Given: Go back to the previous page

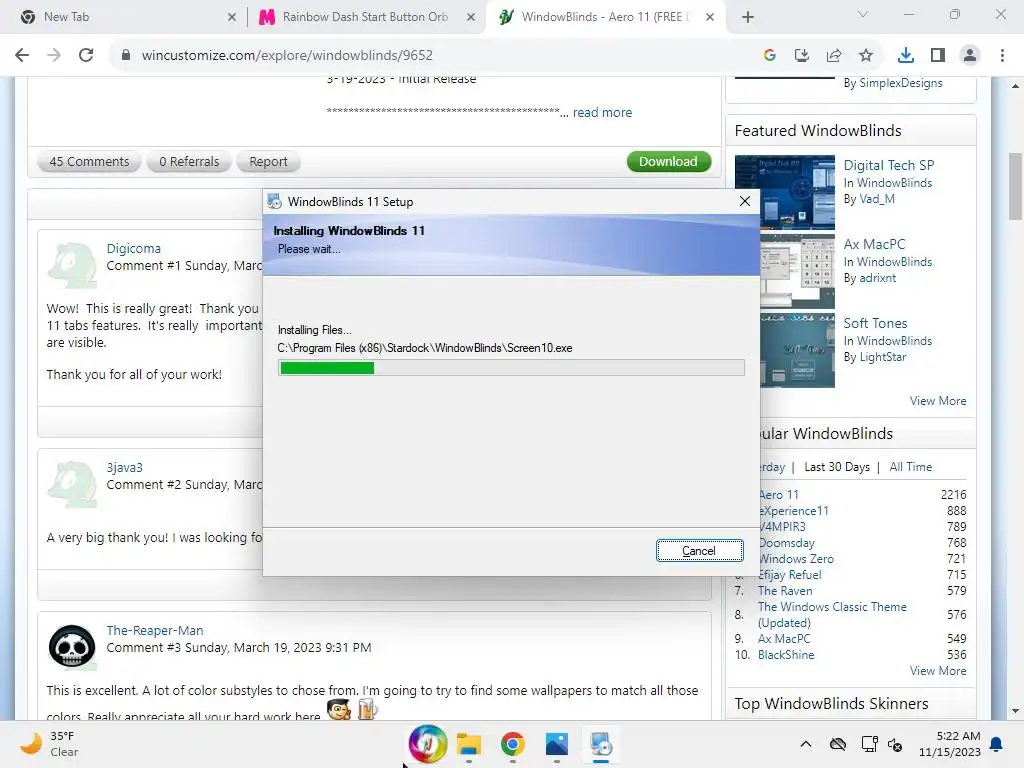Looking at the screenshot, I should pyautogui.click(x=22, y=56).
